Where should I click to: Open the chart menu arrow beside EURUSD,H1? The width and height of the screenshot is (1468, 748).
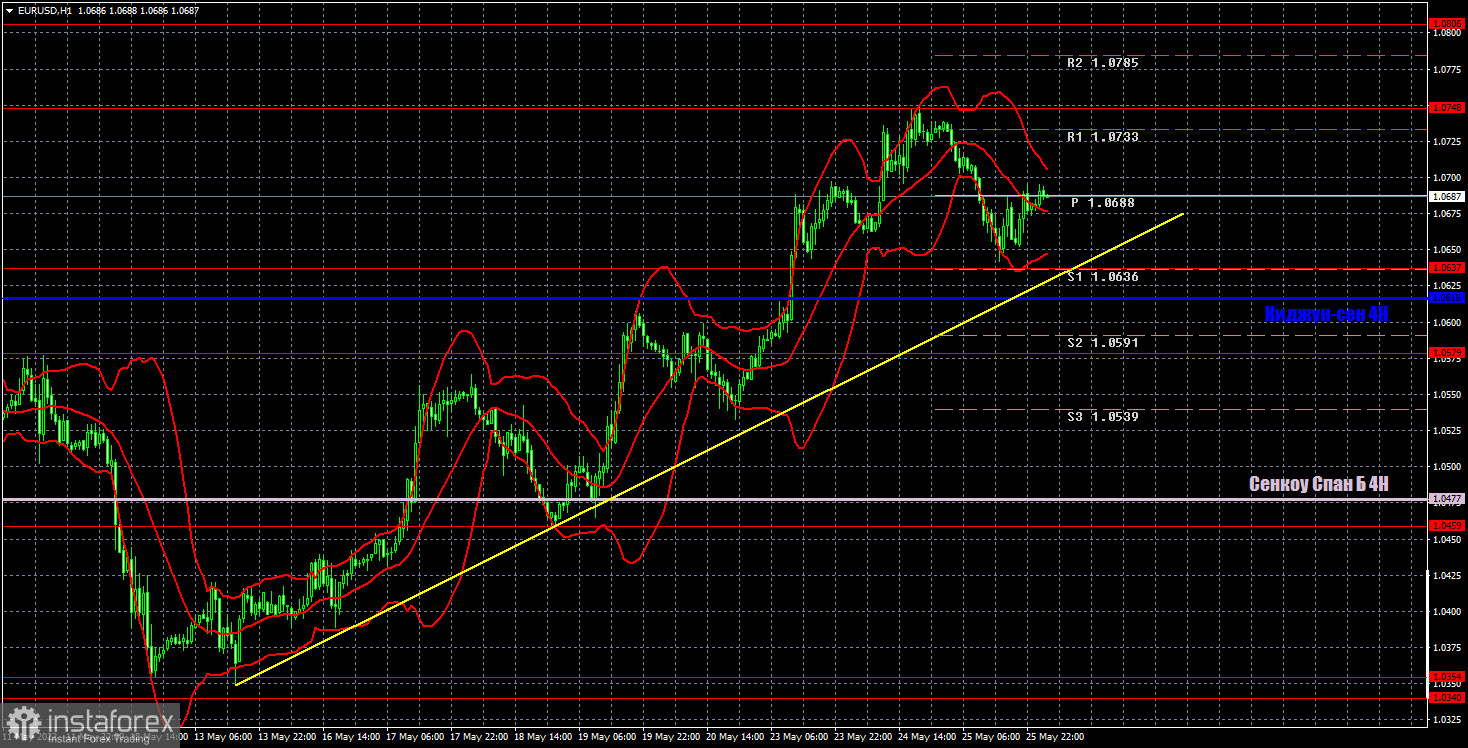point(9,10)
